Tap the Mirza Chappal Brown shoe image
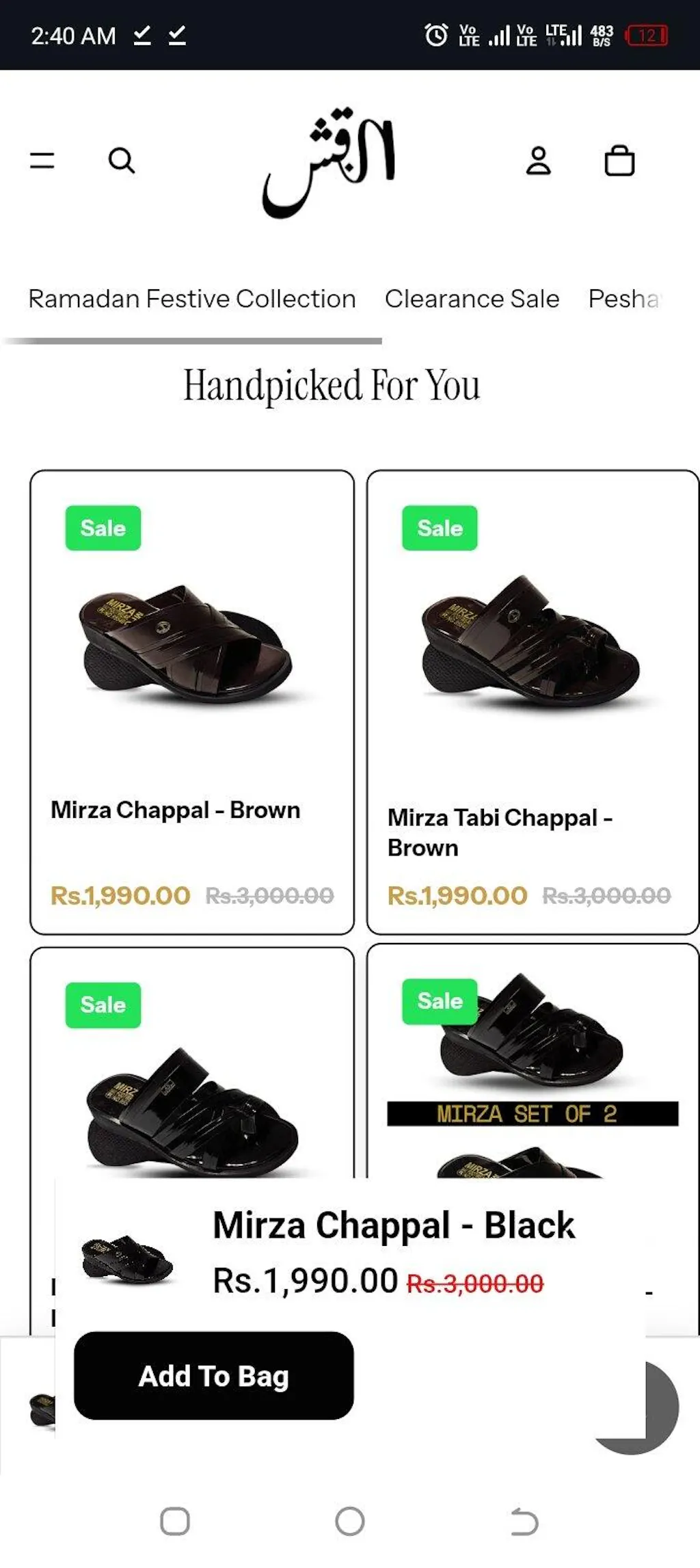700x1568 pixels. point(186,644)
